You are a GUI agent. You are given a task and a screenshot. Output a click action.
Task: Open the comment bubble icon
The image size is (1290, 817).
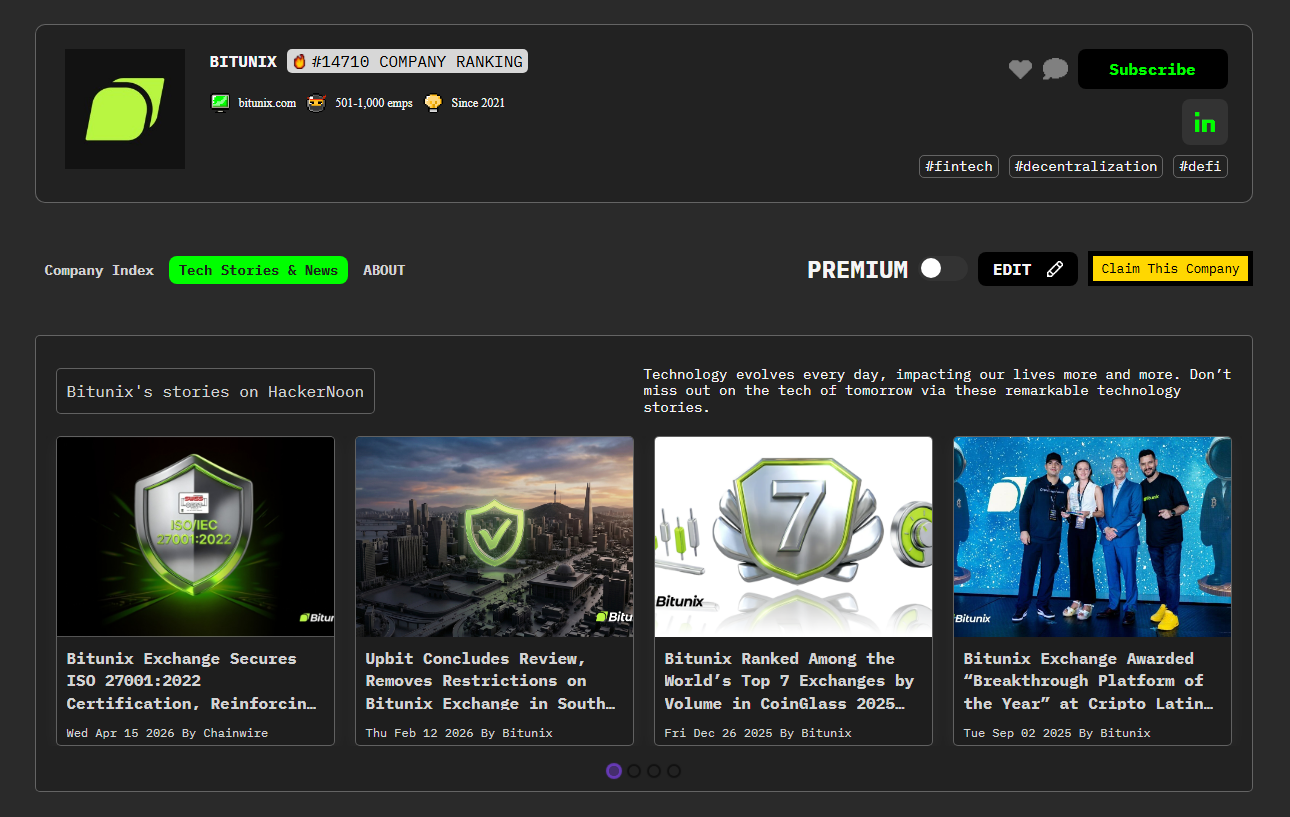point(1055,69)
